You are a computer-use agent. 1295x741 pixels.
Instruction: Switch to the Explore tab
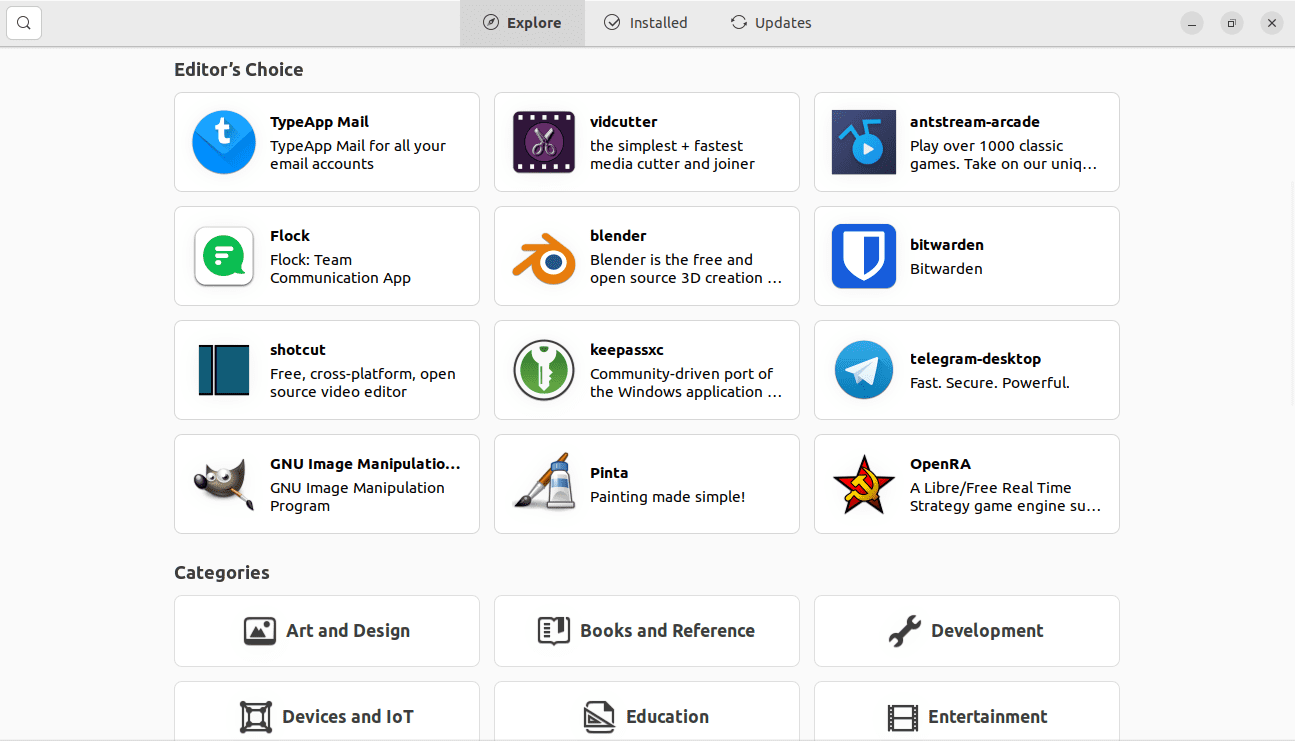522,23
